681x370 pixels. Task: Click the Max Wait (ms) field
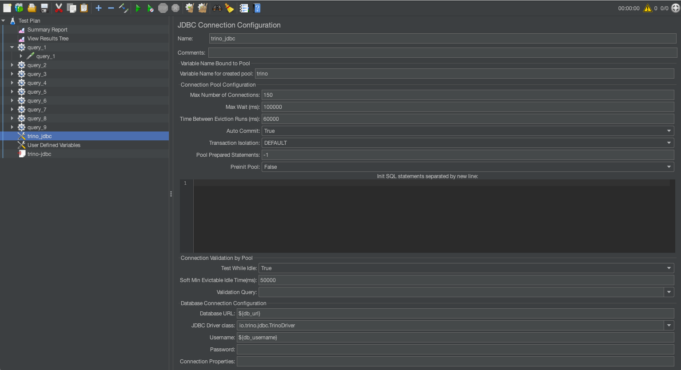[x=468, y=107]
